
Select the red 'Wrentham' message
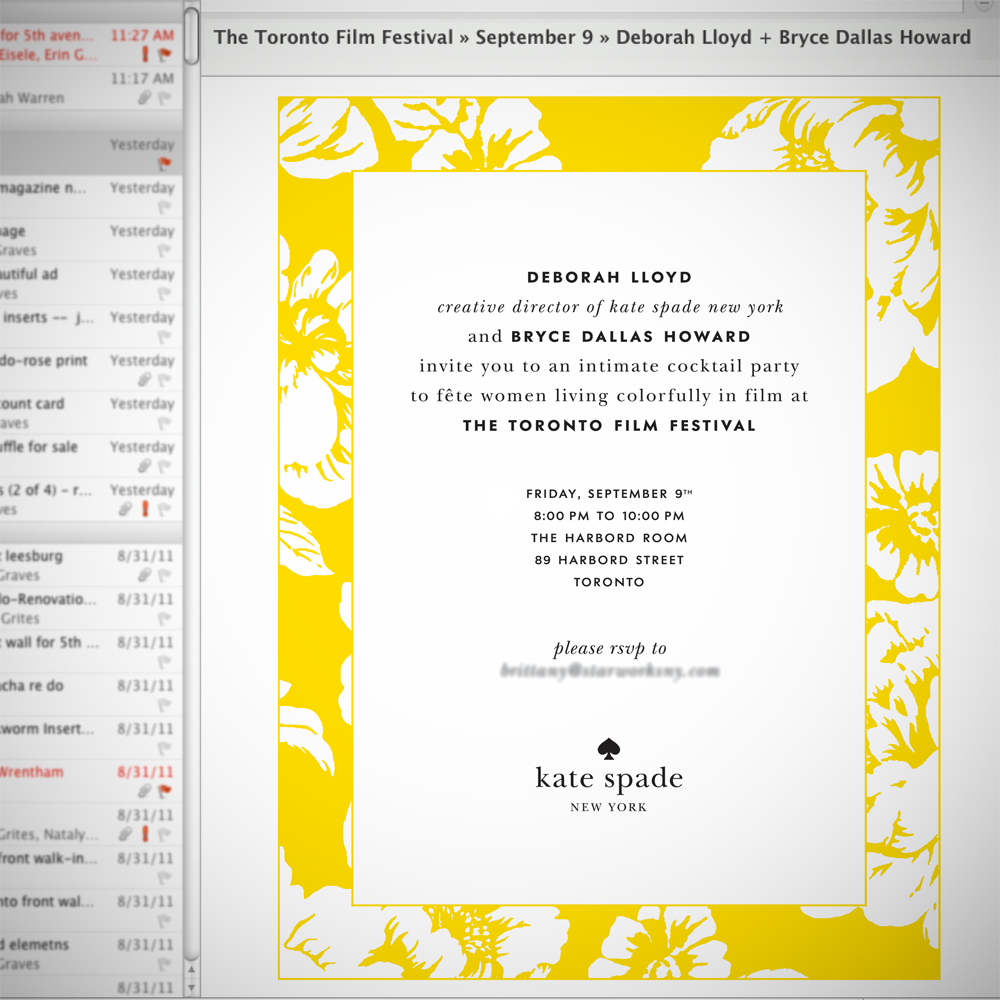coord(91,781)
